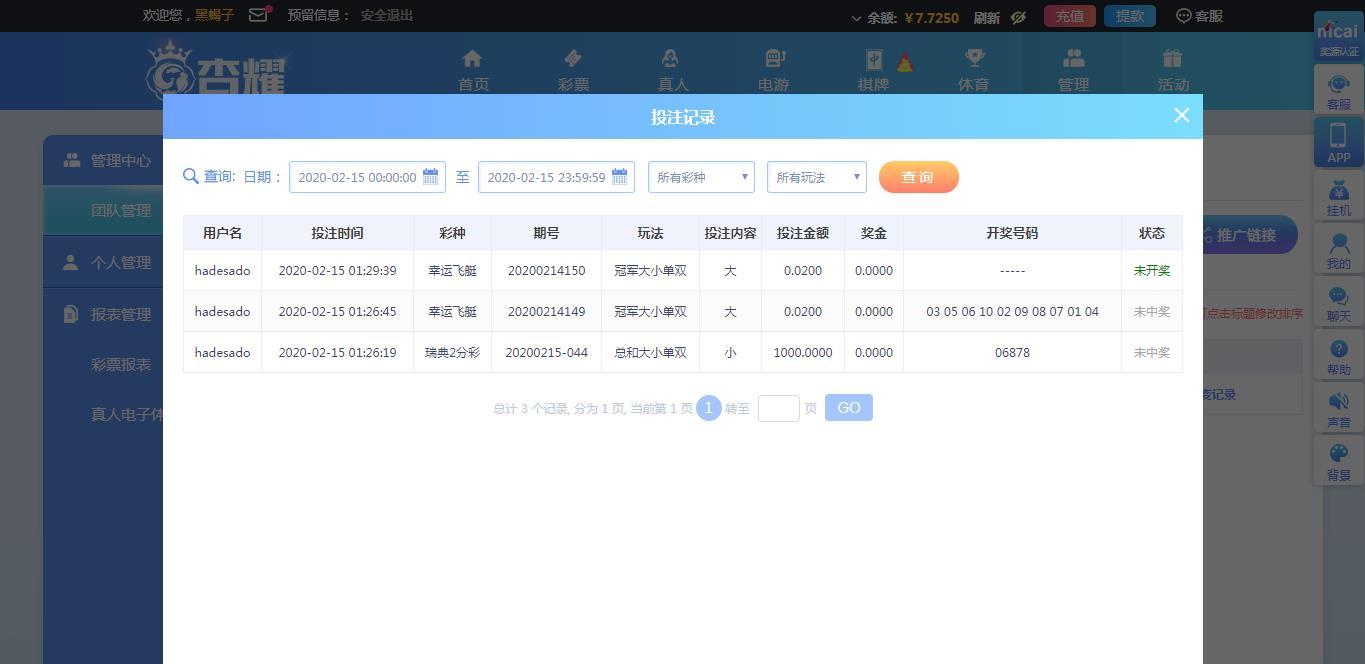
Task: Click the orange 查询 button
Action: (x=918, y=177)
